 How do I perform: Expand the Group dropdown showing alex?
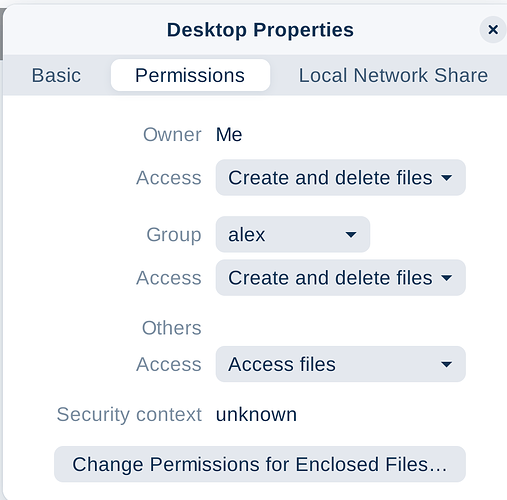tap(293, 234)
